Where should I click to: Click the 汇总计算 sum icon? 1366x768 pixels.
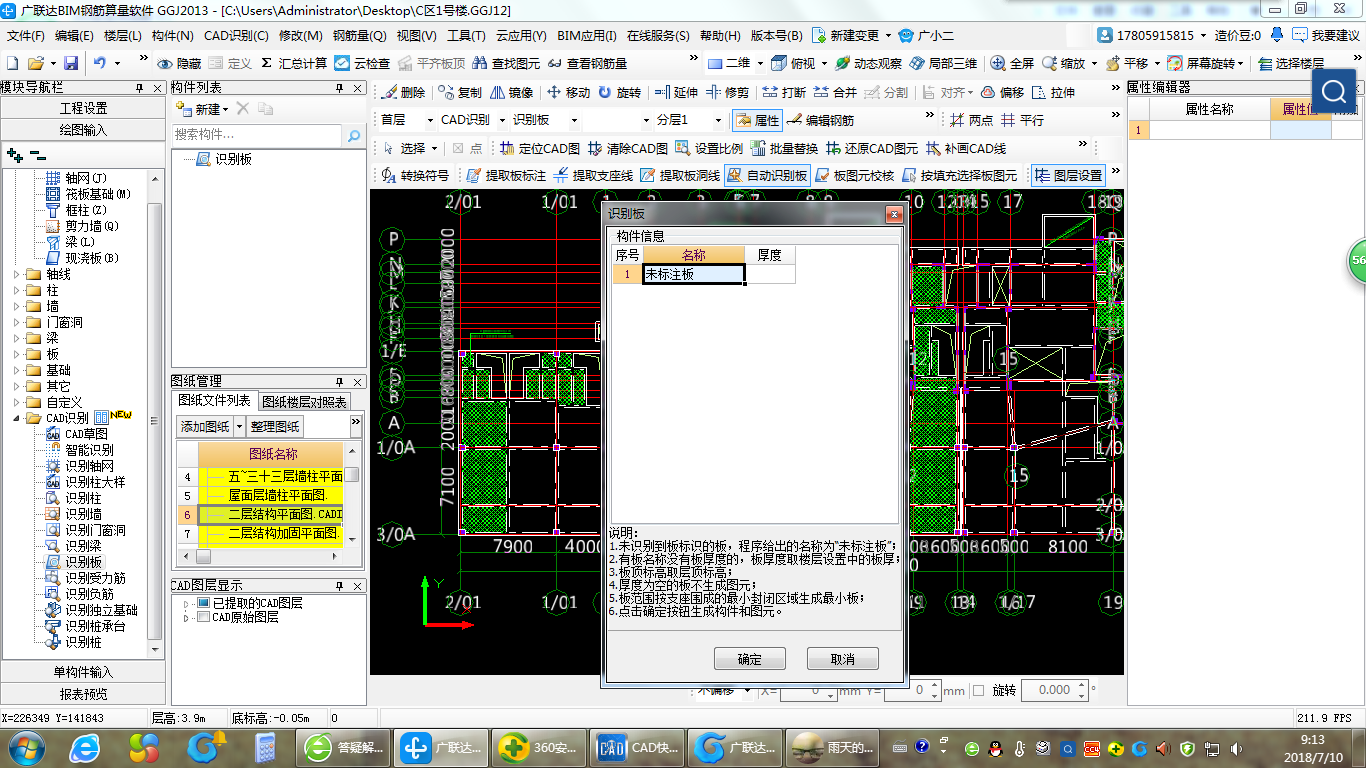click(x=294, y=63)
